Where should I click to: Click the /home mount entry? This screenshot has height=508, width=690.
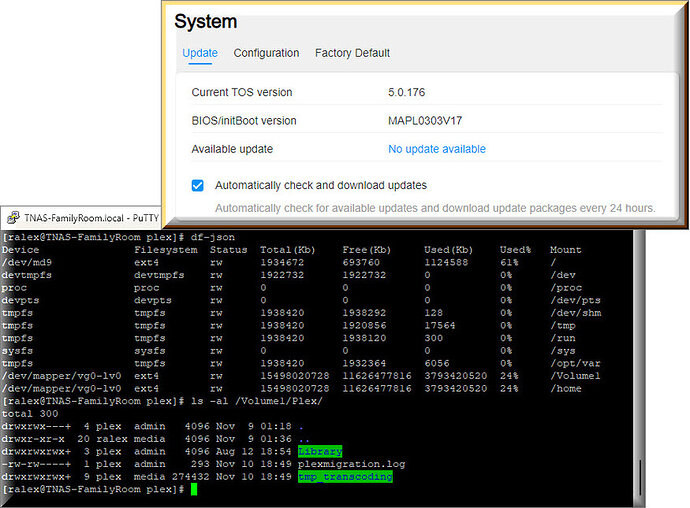565,389
